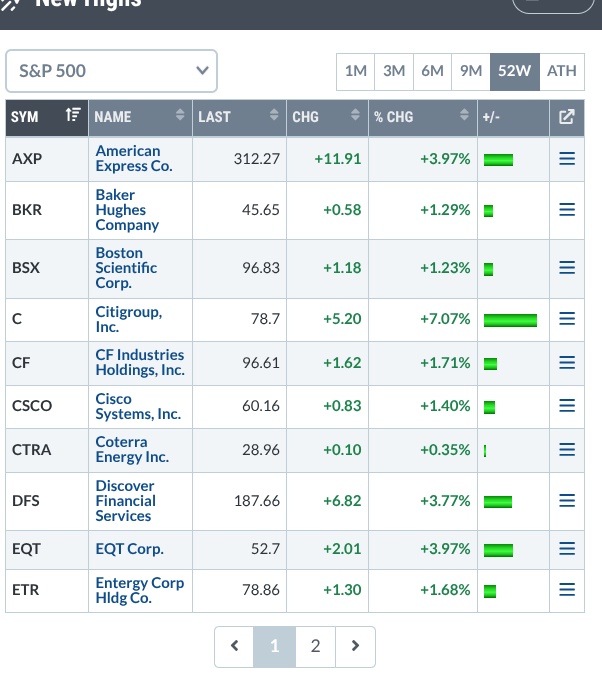Viewport: 602px width, 675px height.
Task: Open the S&P 500 index dropdown
Action: (x=112, y=71)
